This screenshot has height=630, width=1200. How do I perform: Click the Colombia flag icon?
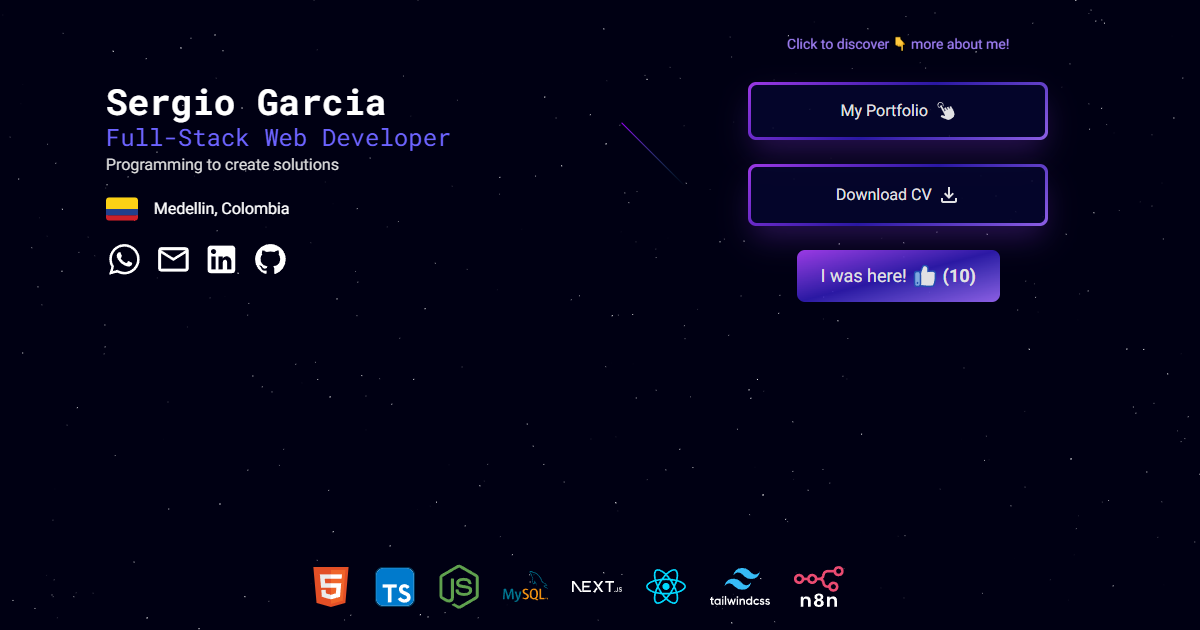[122, 208]
